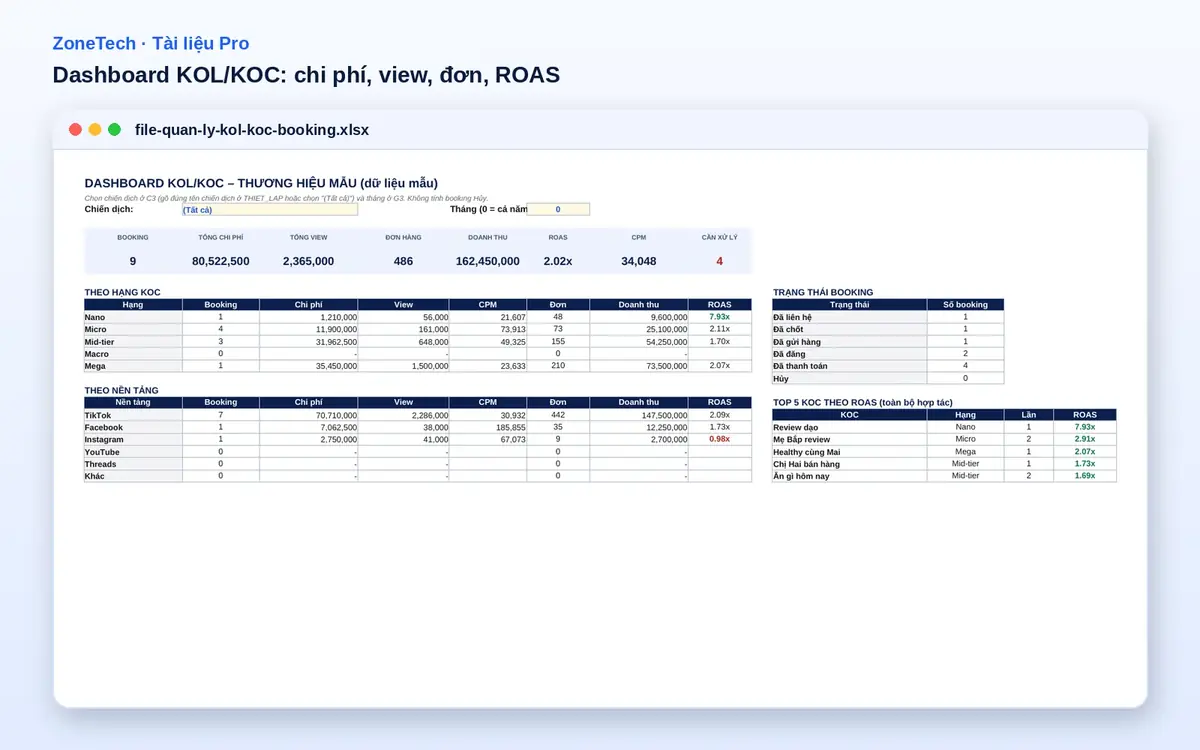The height and width of the screenshot is (750, 1200).
Task: Select the total view value 2,365,000
Action: pyautogui.click(x=308, y=261)
